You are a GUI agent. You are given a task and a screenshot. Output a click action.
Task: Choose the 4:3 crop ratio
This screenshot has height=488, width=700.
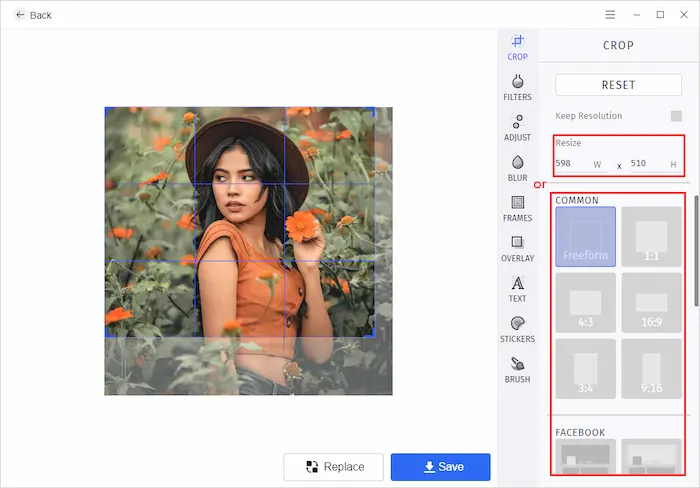click(x=586, y=303)
